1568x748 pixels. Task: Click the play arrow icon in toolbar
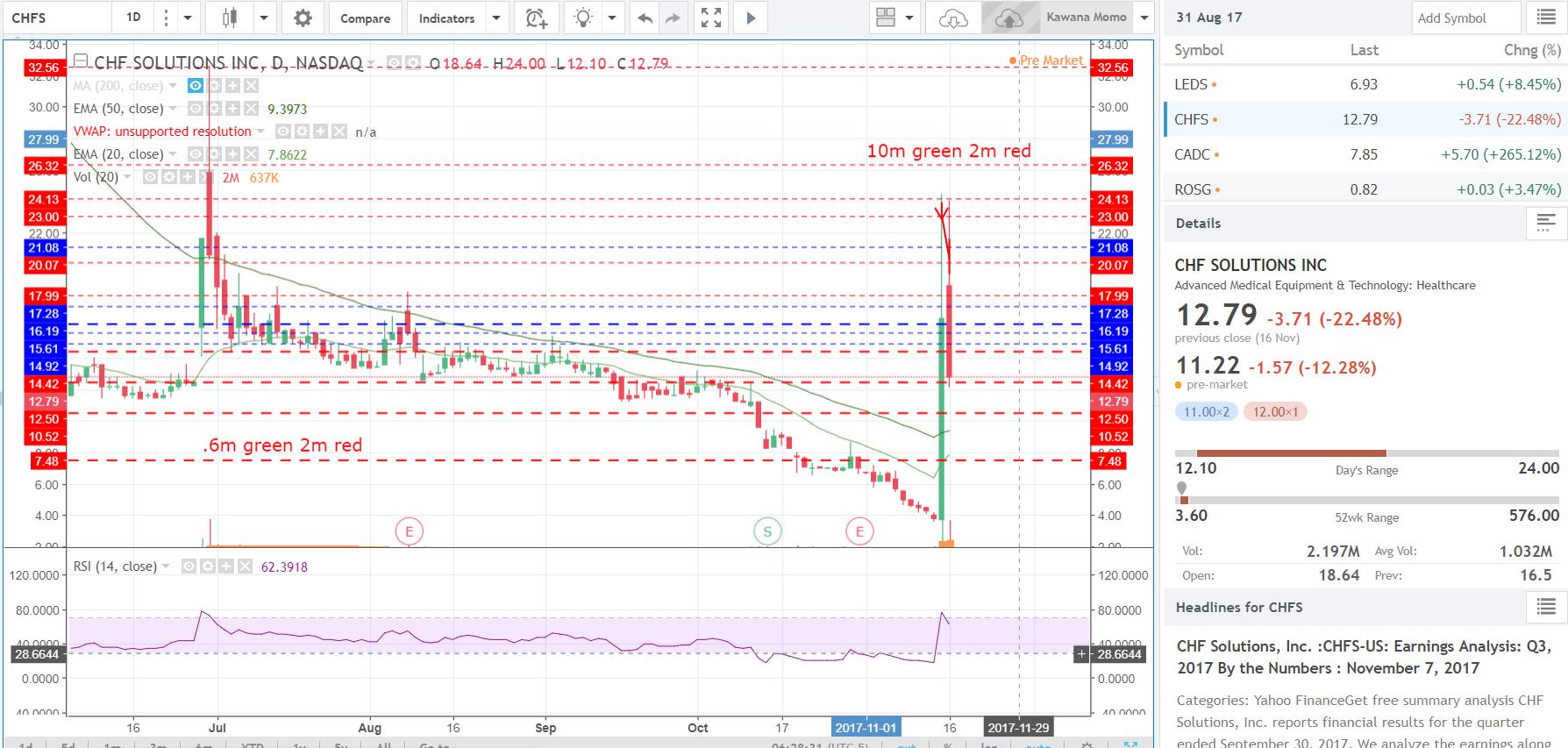[751, 18]
